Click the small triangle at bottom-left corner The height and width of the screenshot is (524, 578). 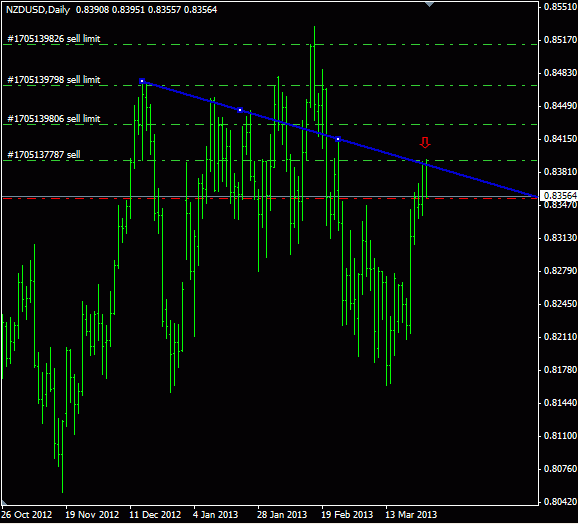tap(4, 503)
